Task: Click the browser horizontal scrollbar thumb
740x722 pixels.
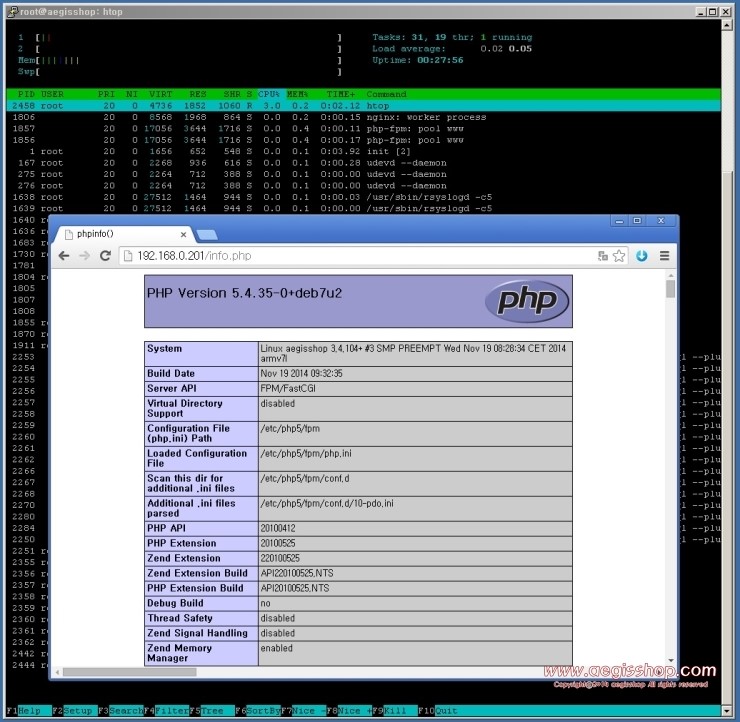Action: click(129, 672)
